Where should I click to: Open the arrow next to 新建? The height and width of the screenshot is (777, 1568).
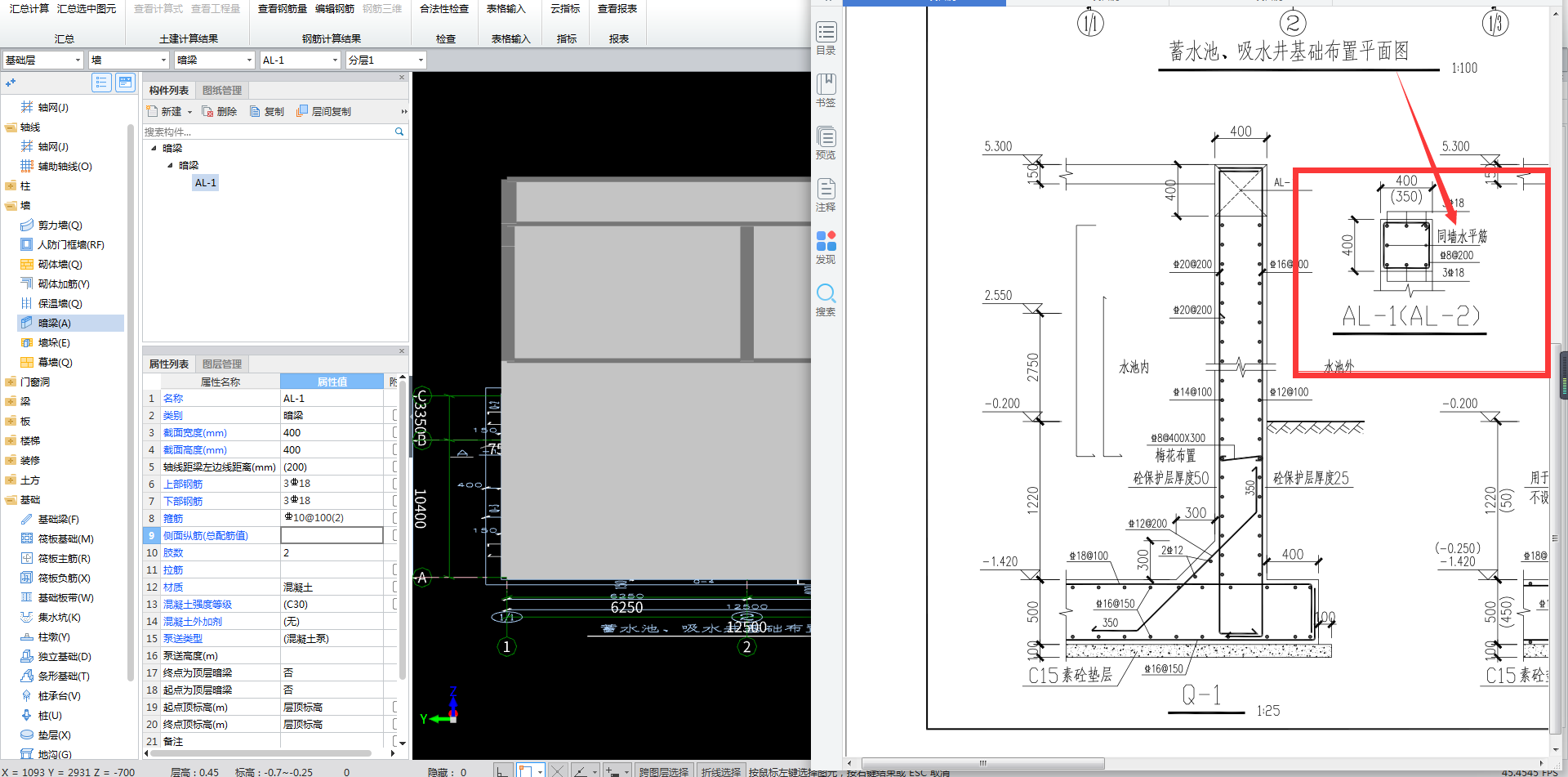pos(189,112)
